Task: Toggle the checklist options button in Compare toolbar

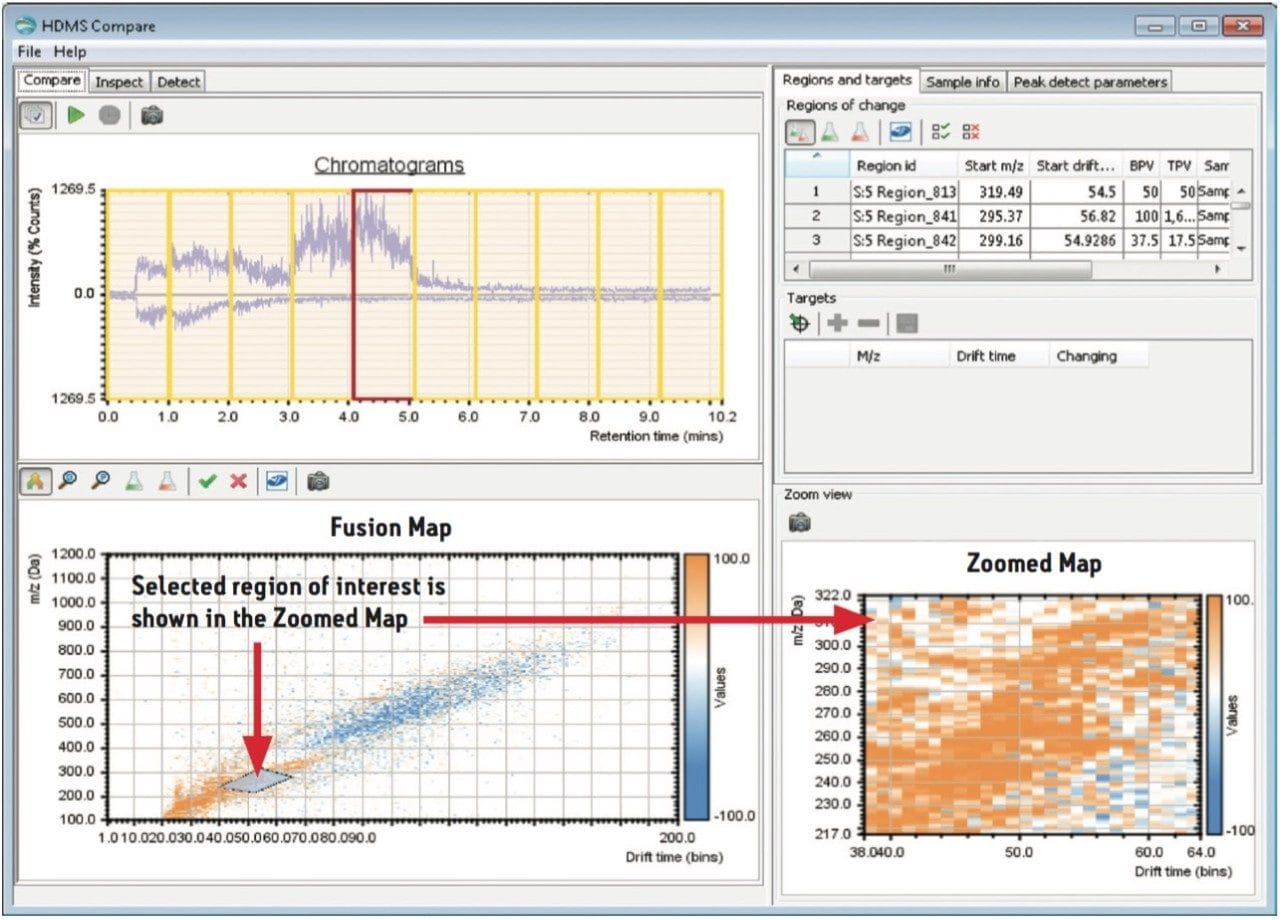Action: (37, 116)
